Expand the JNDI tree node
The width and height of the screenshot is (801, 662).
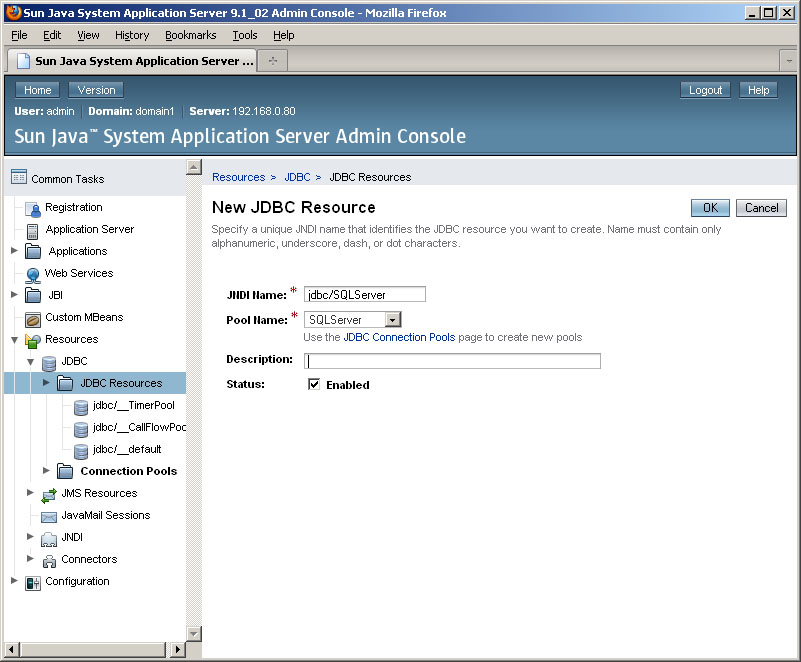[31, 536]
